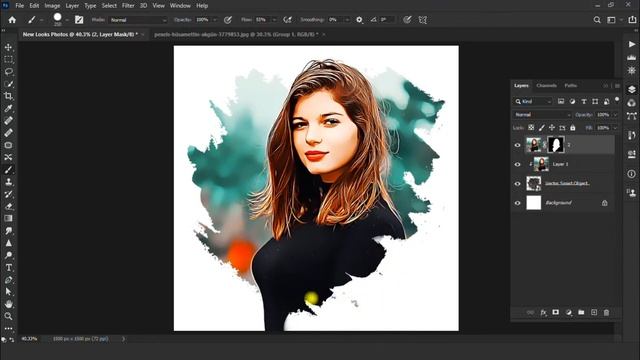Select the Brush tool in toolbar
The height and width of the screenshot is (360, 640).
tap(8, 170)
